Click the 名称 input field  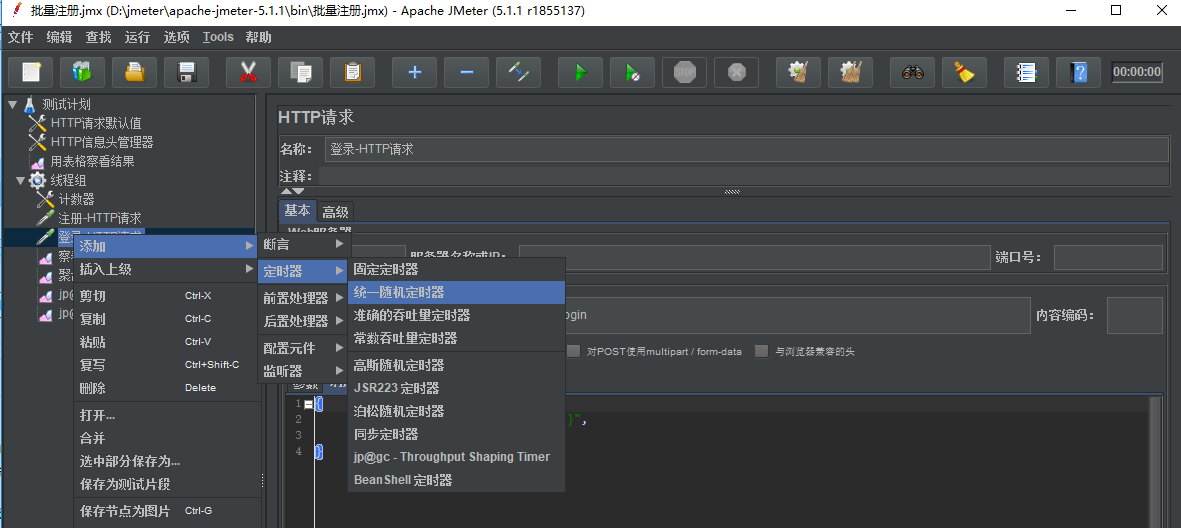pyautogui.click(x=749, y=149)
